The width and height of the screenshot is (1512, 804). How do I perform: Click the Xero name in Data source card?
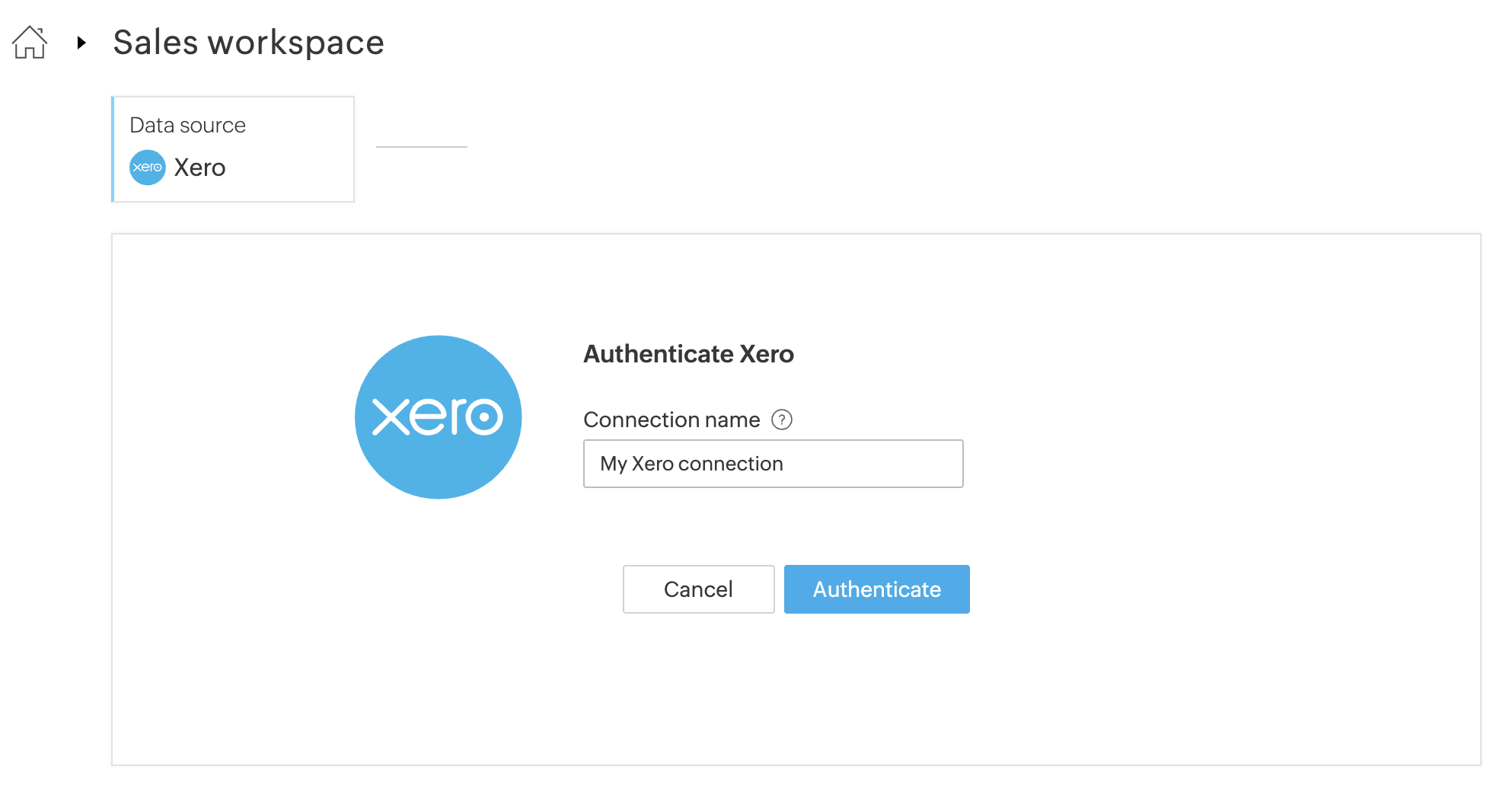[x=199, y=167]
